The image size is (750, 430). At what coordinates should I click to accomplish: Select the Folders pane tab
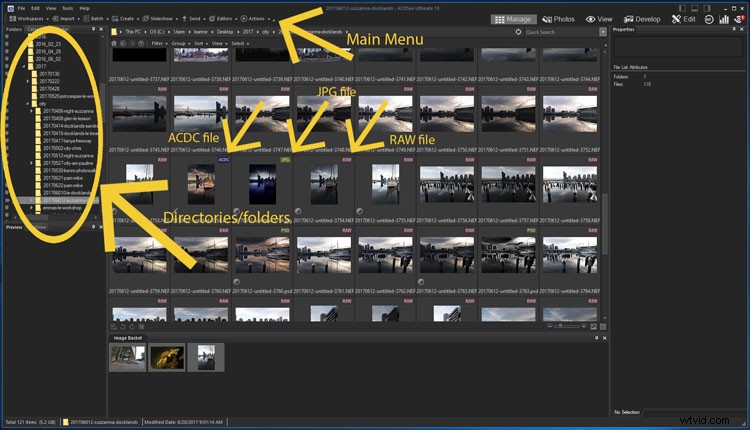[14, 29]
